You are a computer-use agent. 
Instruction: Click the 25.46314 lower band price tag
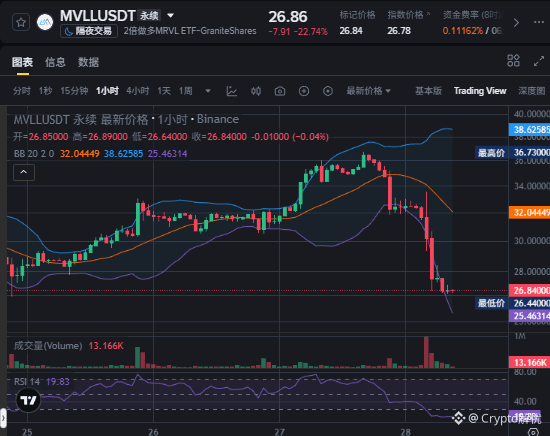529,316
